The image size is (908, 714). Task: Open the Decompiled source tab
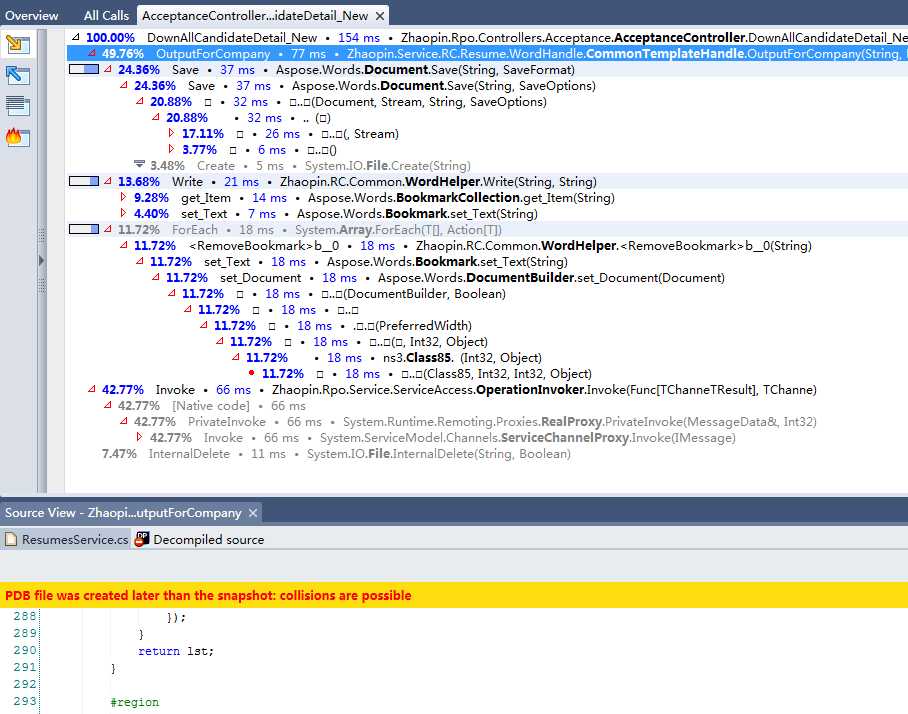pos(200,540)
